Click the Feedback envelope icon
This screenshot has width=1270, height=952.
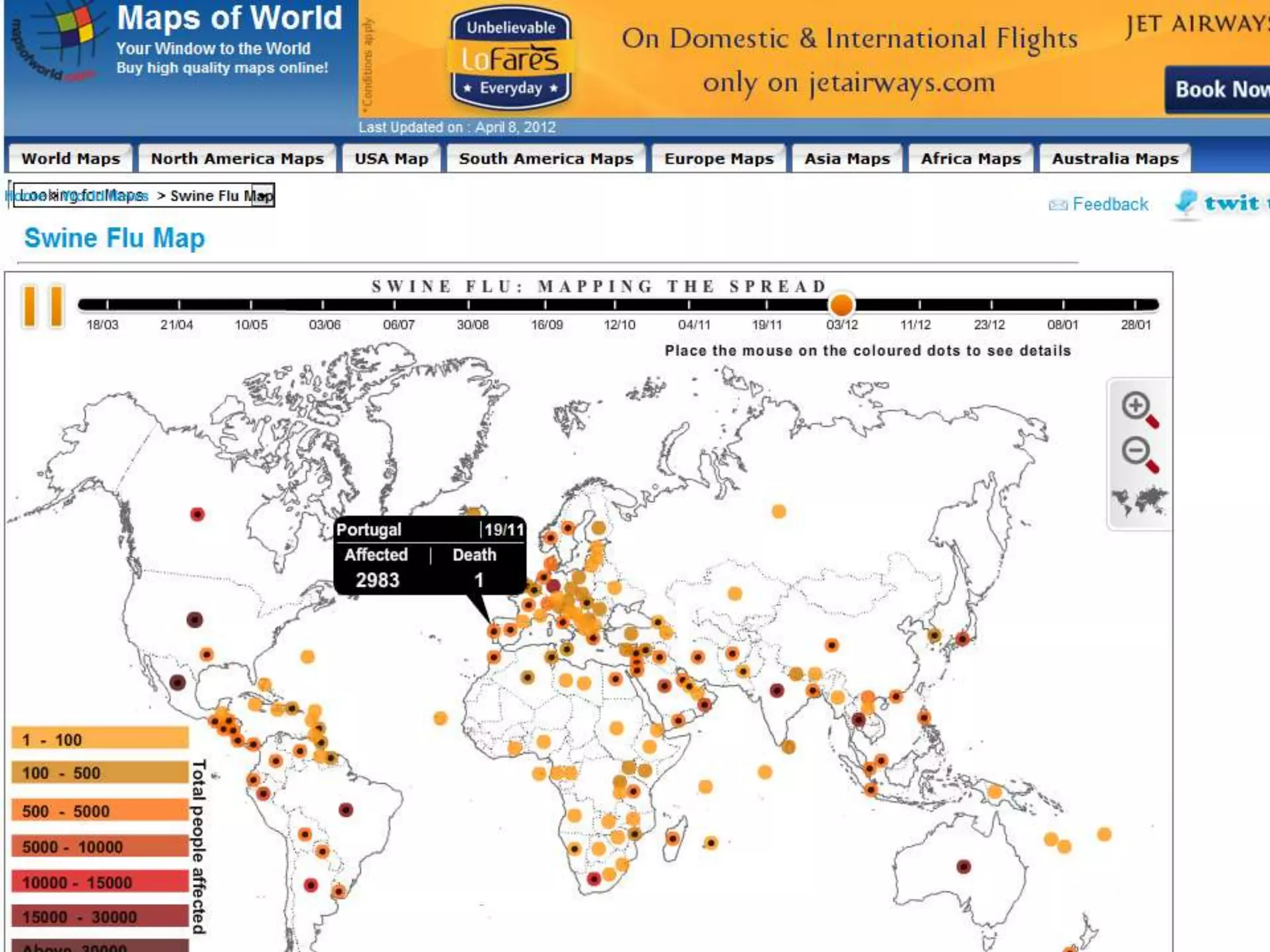(x=1057, y=205)
